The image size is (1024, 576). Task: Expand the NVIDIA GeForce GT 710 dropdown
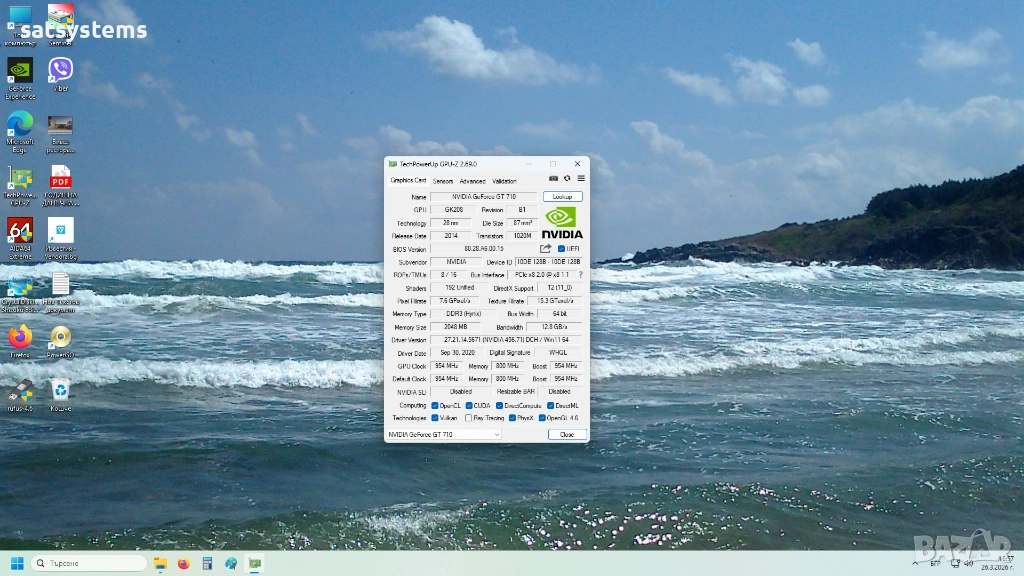[496, 435]
